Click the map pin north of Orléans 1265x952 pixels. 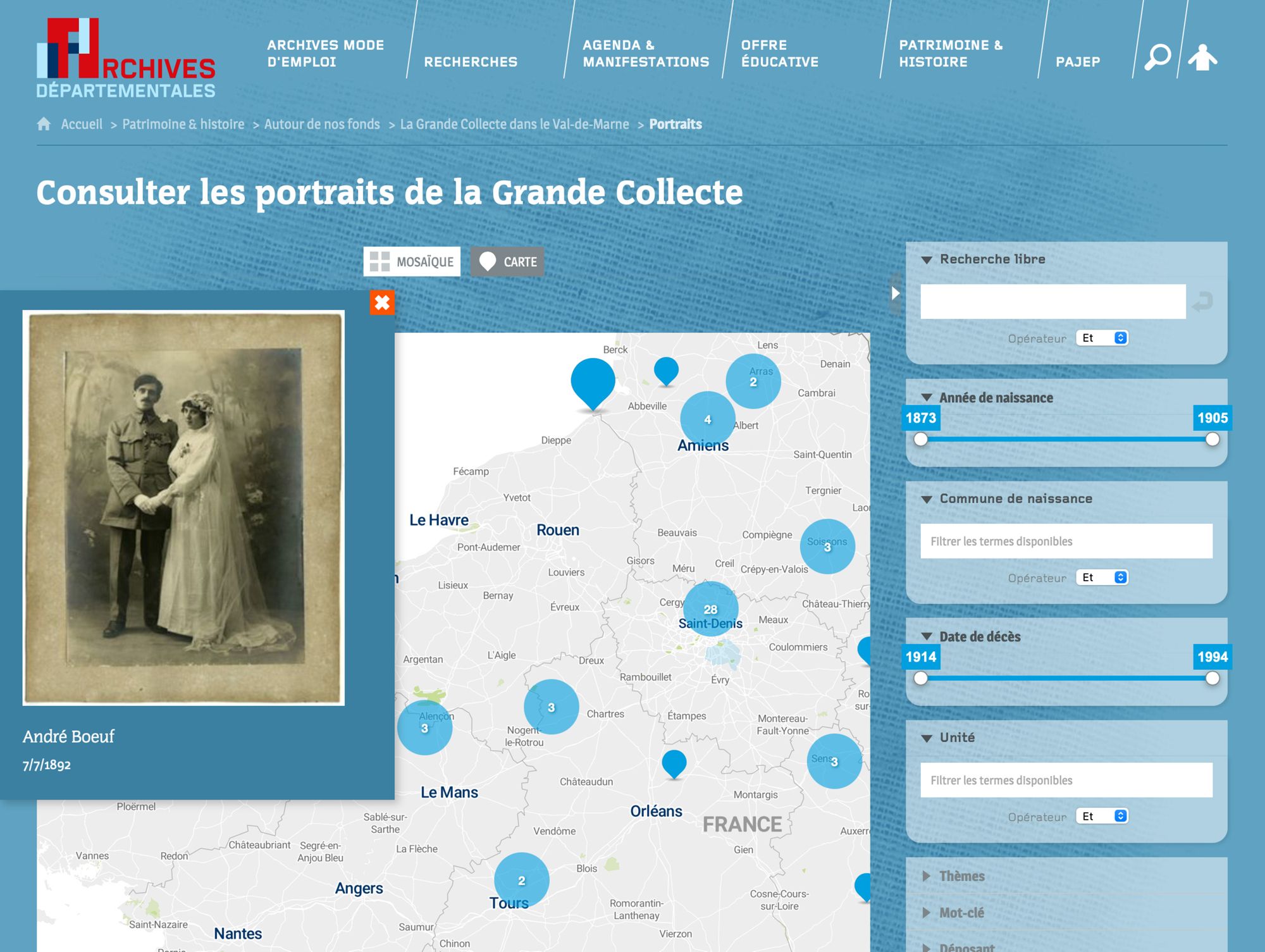pyautogui.click(x=674, y=762)
